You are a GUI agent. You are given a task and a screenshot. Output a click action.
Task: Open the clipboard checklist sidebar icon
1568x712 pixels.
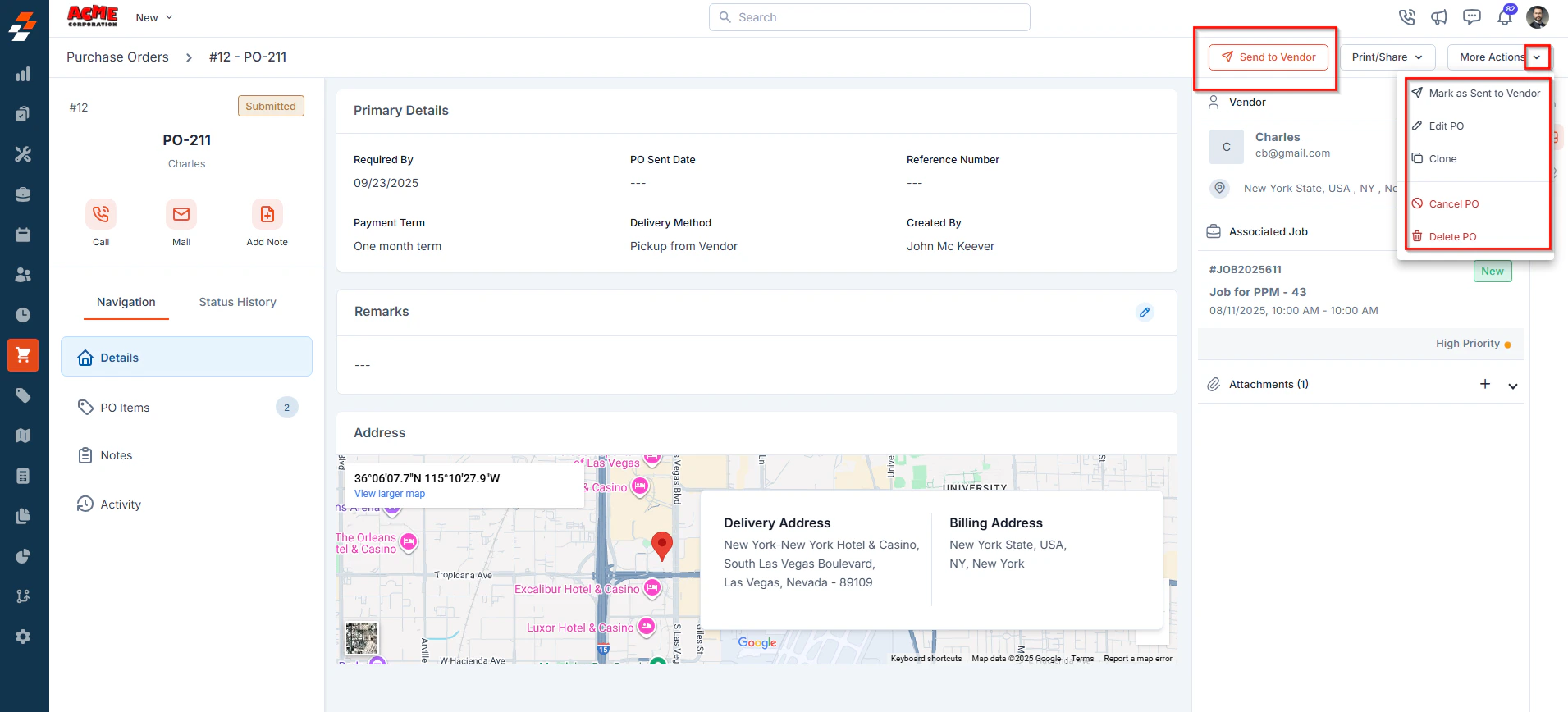(x=23, y=114)
